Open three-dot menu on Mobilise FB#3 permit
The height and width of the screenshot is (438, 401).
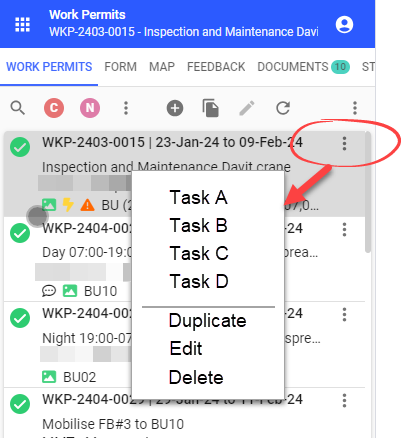point(344,401)
